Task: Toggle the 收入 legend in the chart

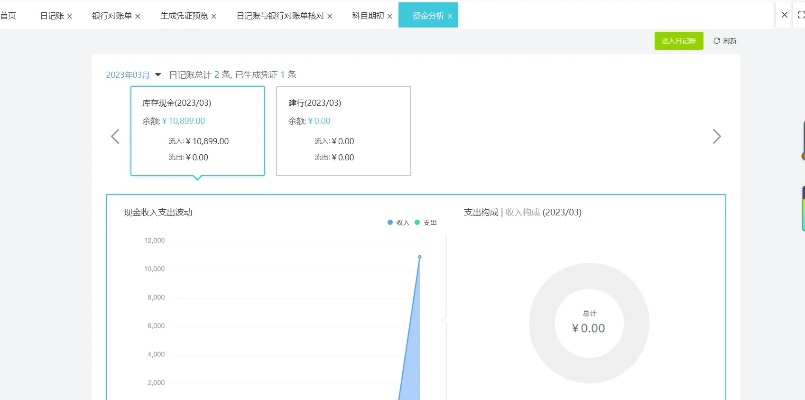Action: click(x=399, y=223)
